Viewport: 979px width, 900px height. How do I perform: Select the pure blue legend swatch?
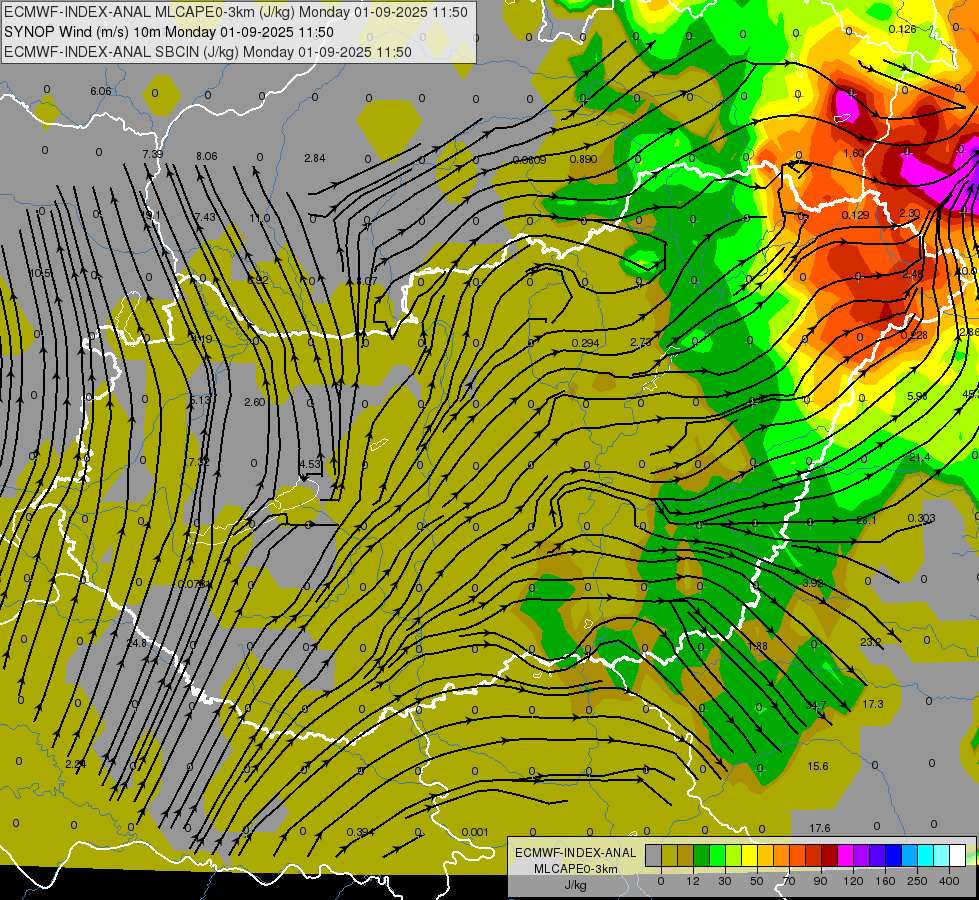click(893, 855)
